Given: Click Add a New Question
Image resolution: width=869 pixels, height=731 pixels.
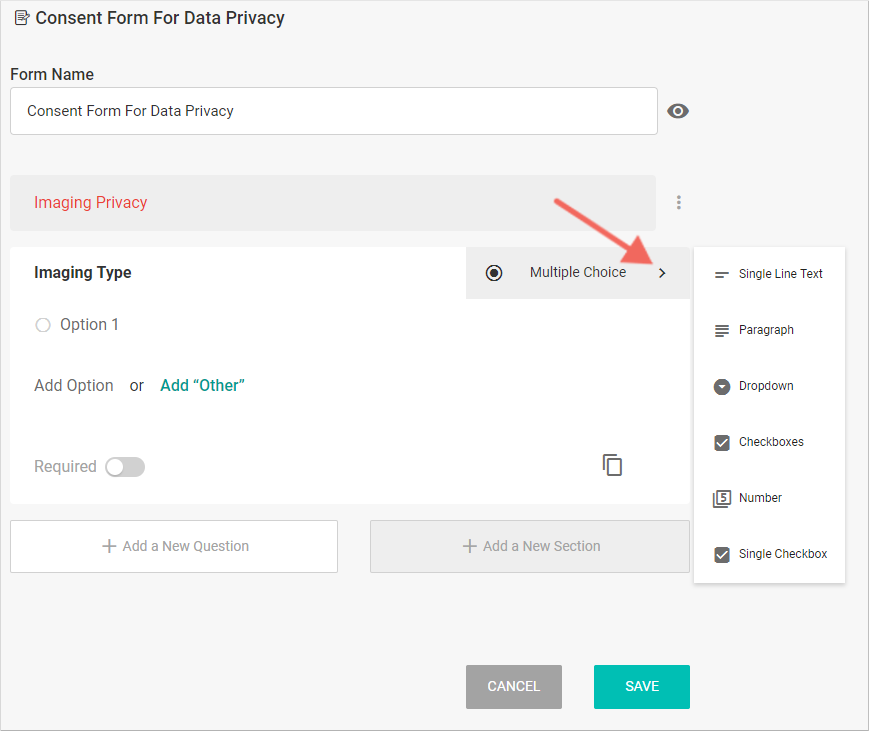Looking at the screenshot, I should pos(174,546).
